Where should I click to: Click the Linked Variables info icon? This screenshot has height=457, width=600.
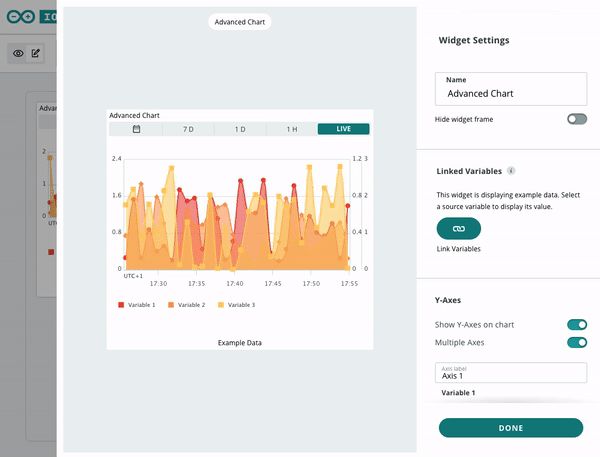pyautogui.click(x=511, y=171)
